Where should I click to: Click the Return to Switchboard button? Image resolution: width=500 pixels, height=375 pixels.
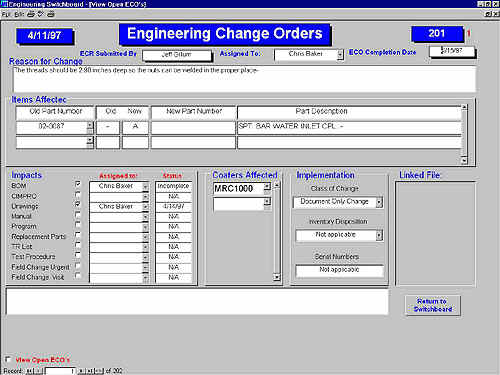pyautogui.click(x=433, y=305)
